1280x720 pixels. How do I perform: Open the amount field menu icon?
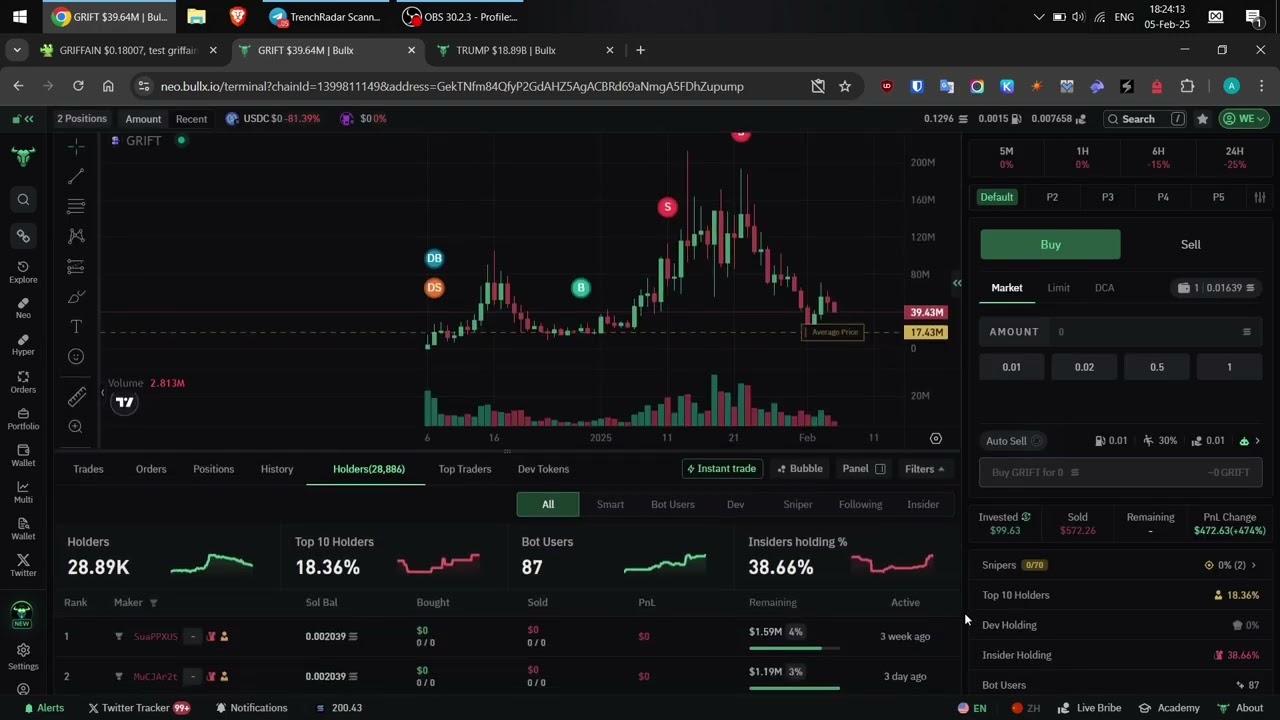coord(1246,332)
